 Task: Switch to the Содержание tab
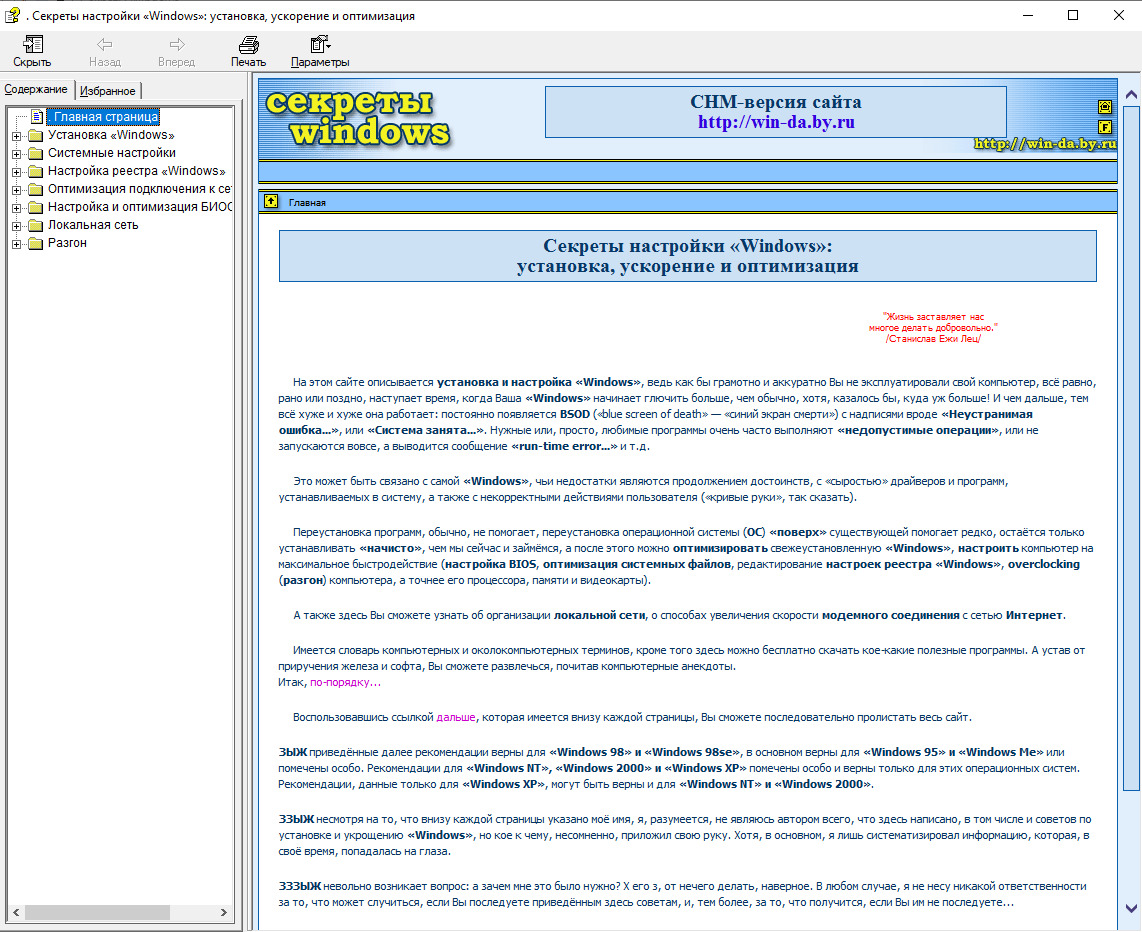tap(36, 89)
